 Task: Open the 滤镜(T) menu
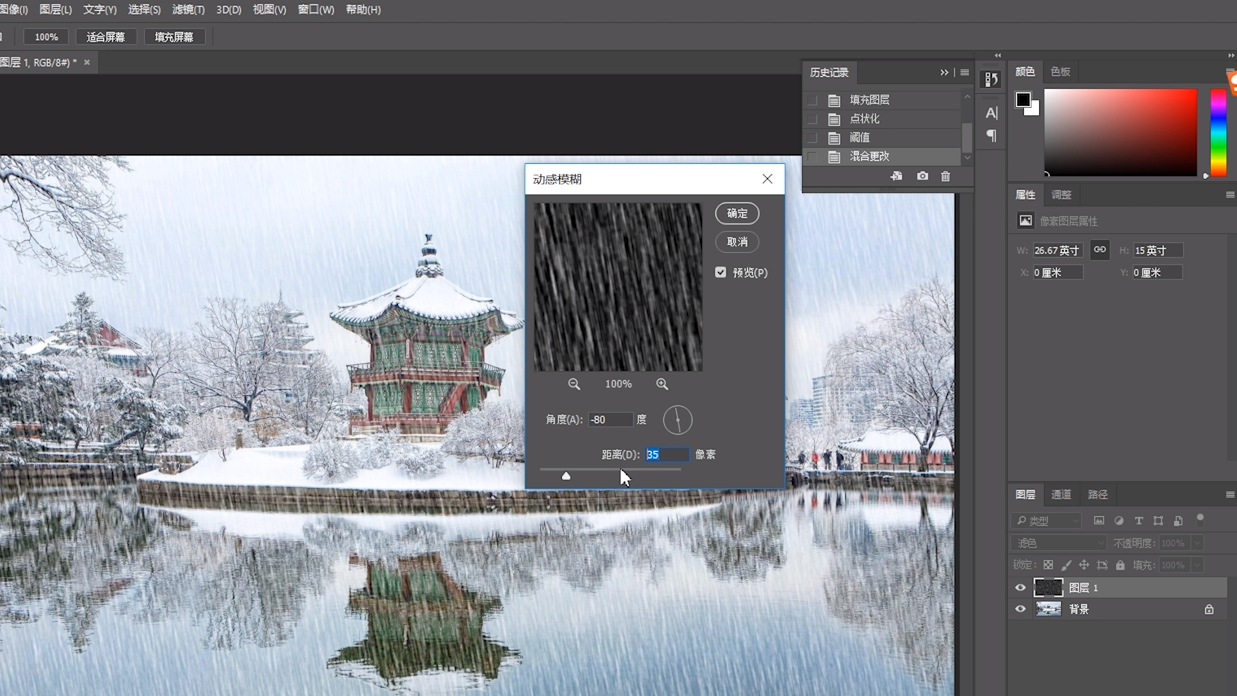188,10
